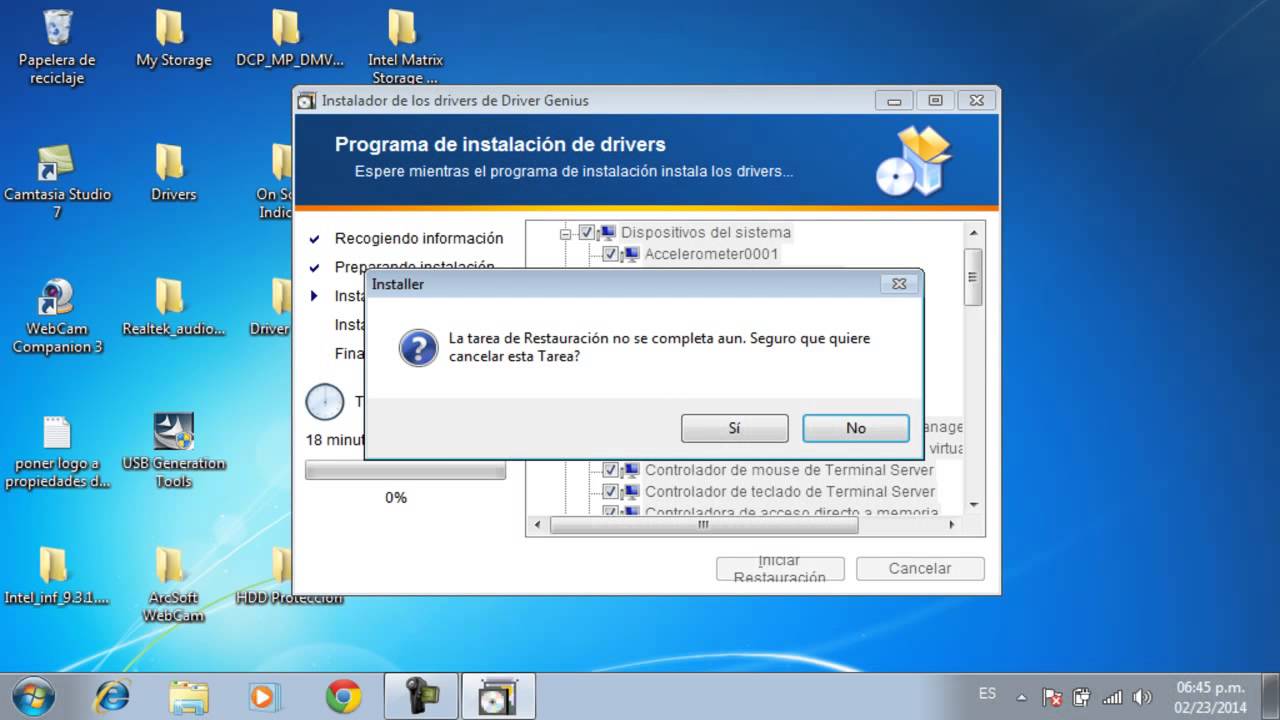The height and width of the screenshot is (720, 1280).
Task: Switch to Driver Genius installer taskbar item
Action: pos(498,696)
